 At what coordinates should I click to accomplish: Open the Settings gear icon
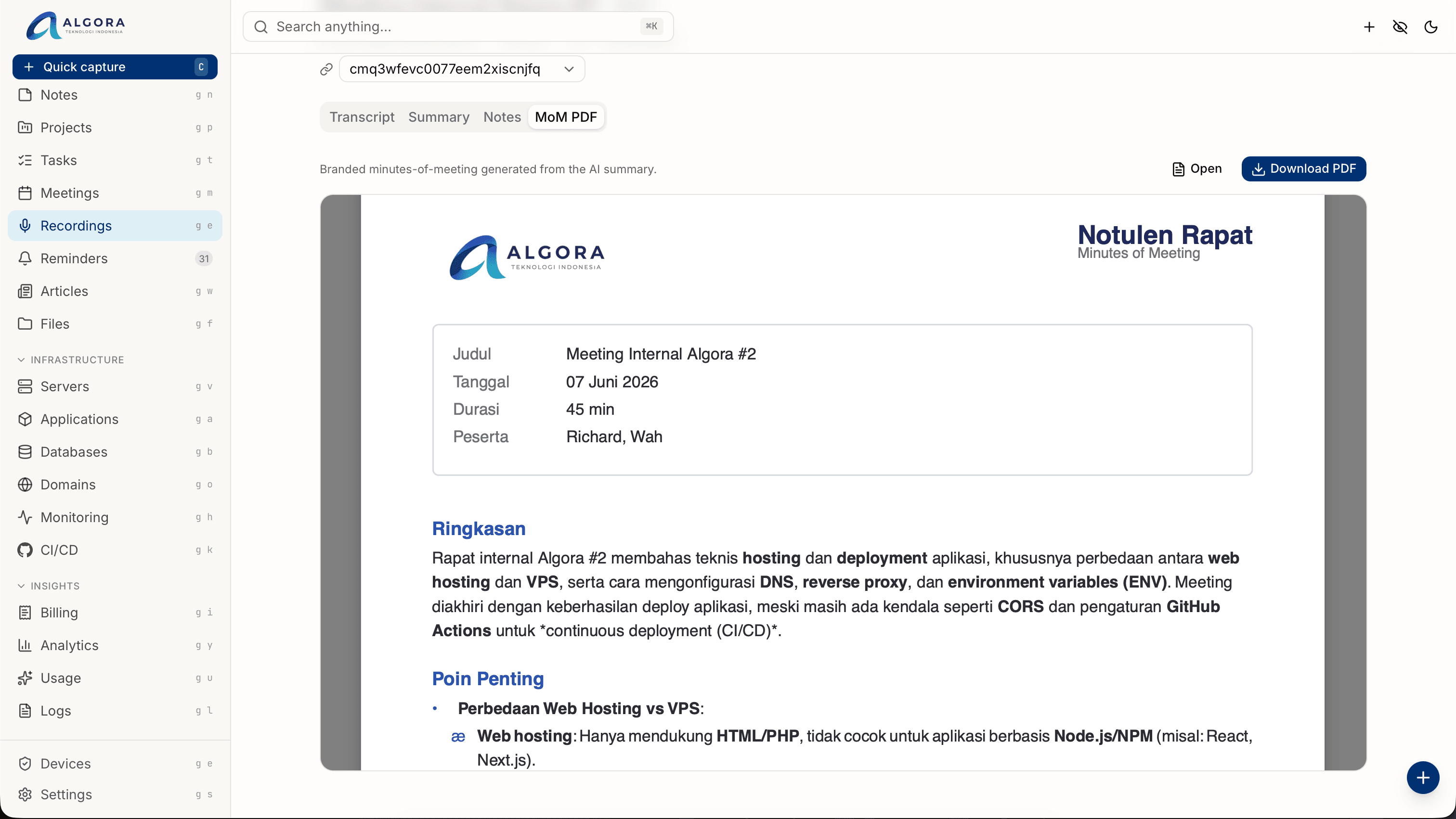25,795
